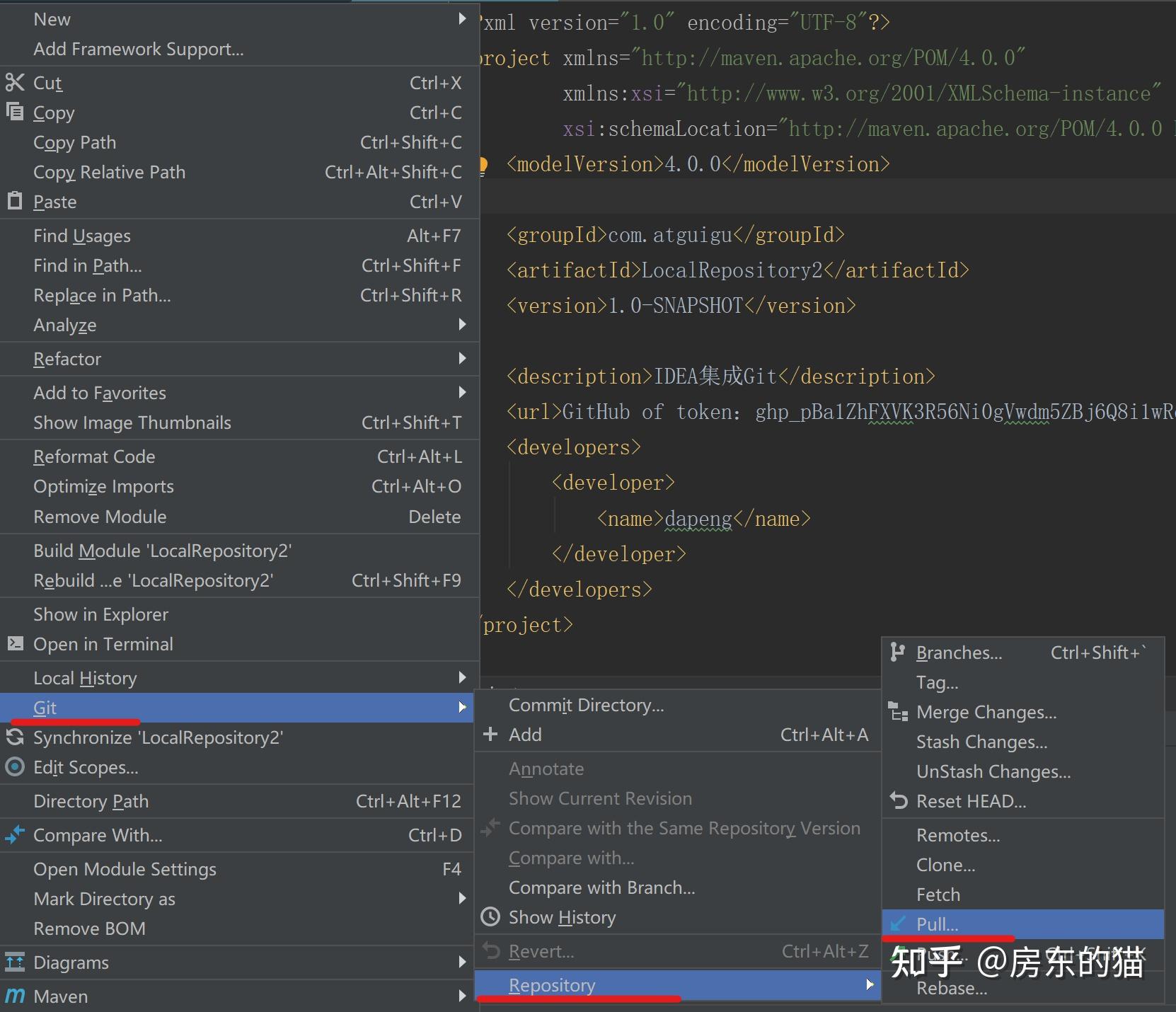This screenshot has height=1012, width=1176.
Task: Click the Maven 'm' icon
Action: (16, 996)
